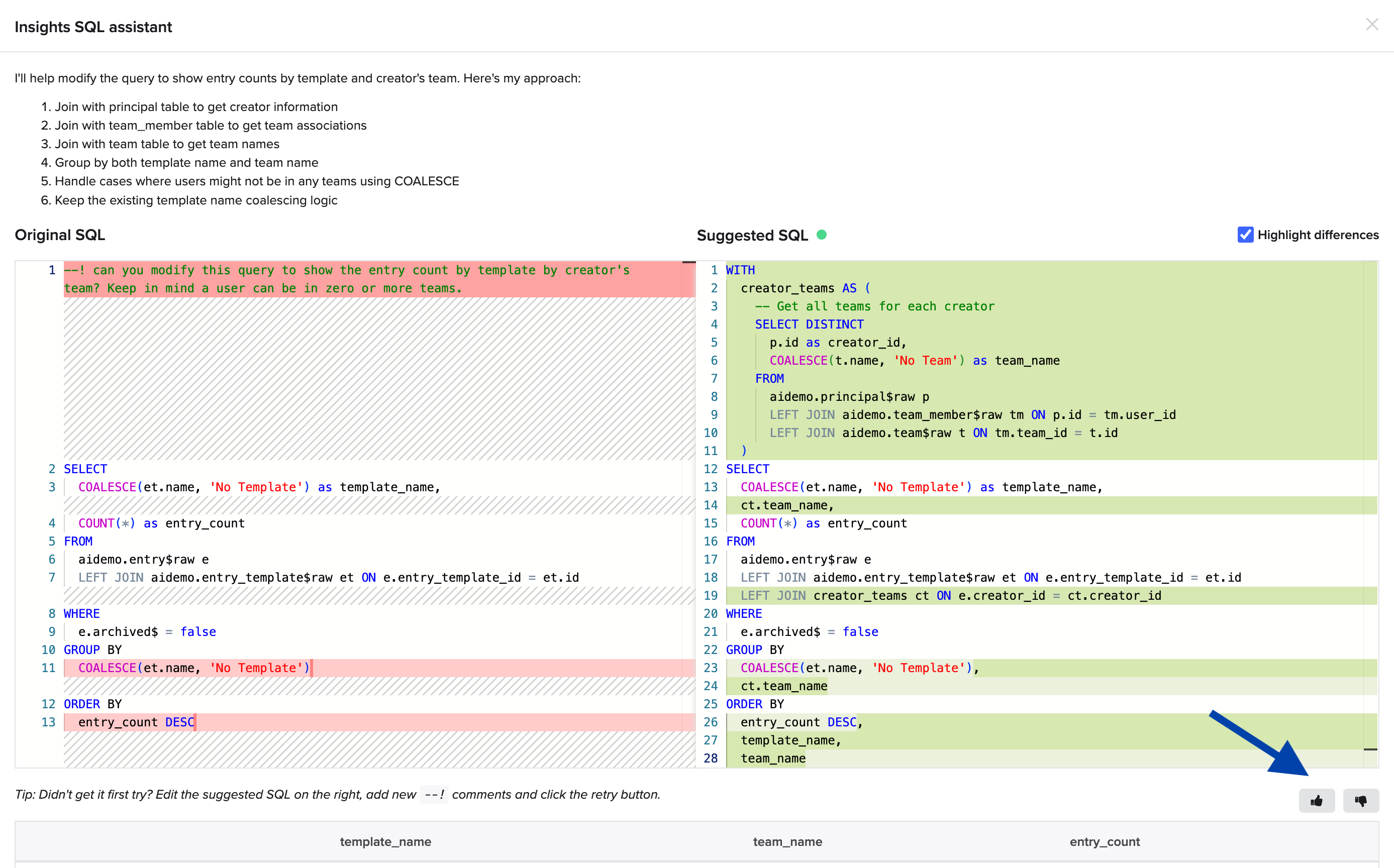Click the thumbs down feedback button
The width and height of the screenshot is (1394, 868).
(x=1361, y=801)
